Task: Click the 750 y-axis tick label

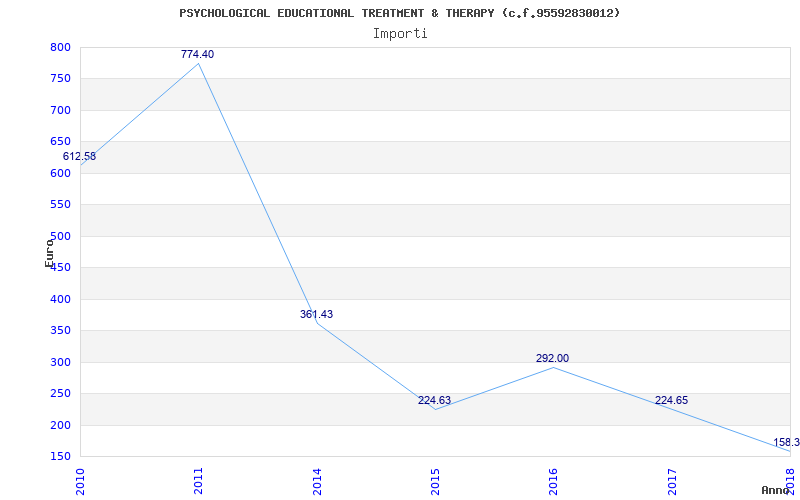Action: (60, 79)
